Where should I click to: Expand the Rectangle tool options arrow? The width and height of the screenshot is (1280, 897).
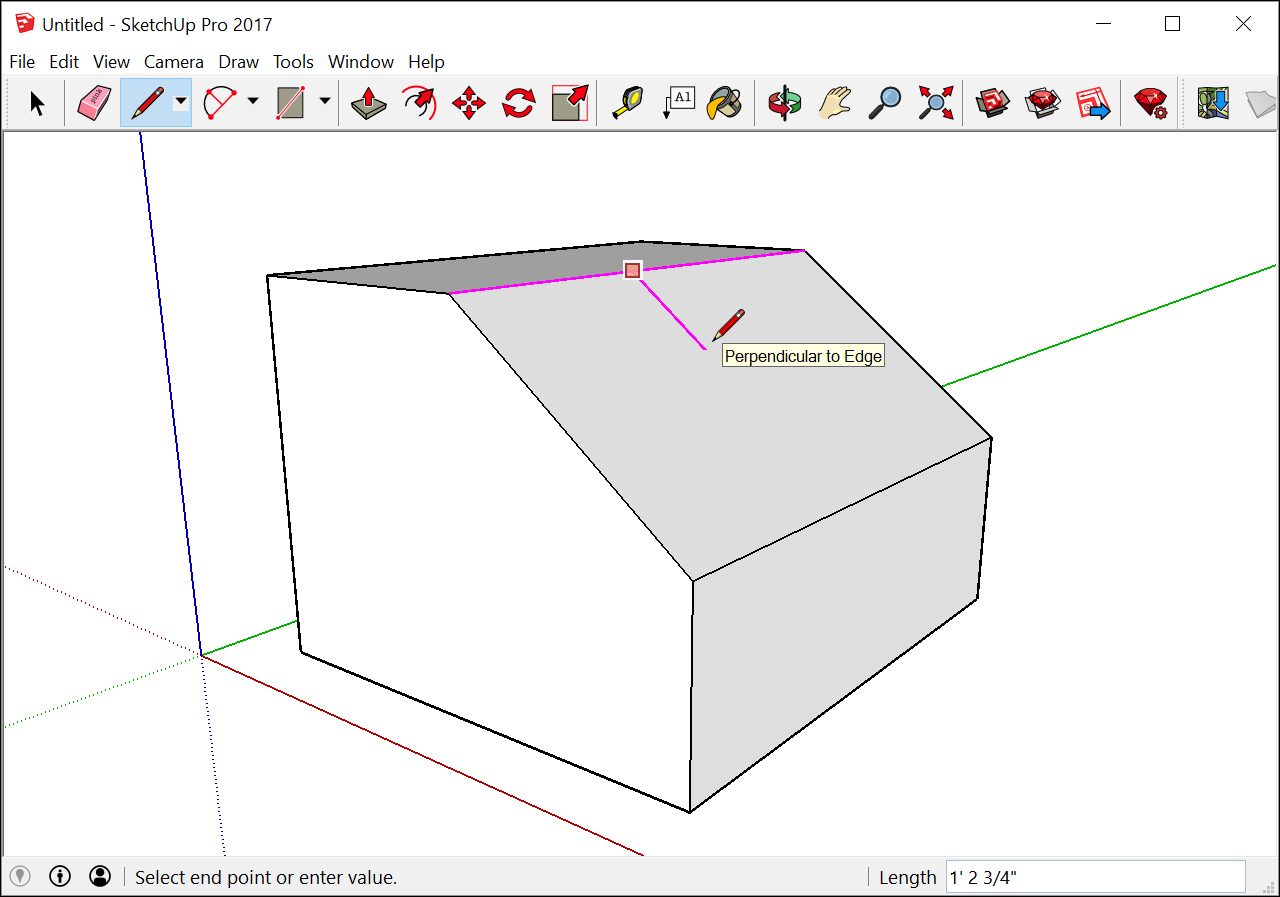(324, 102)
